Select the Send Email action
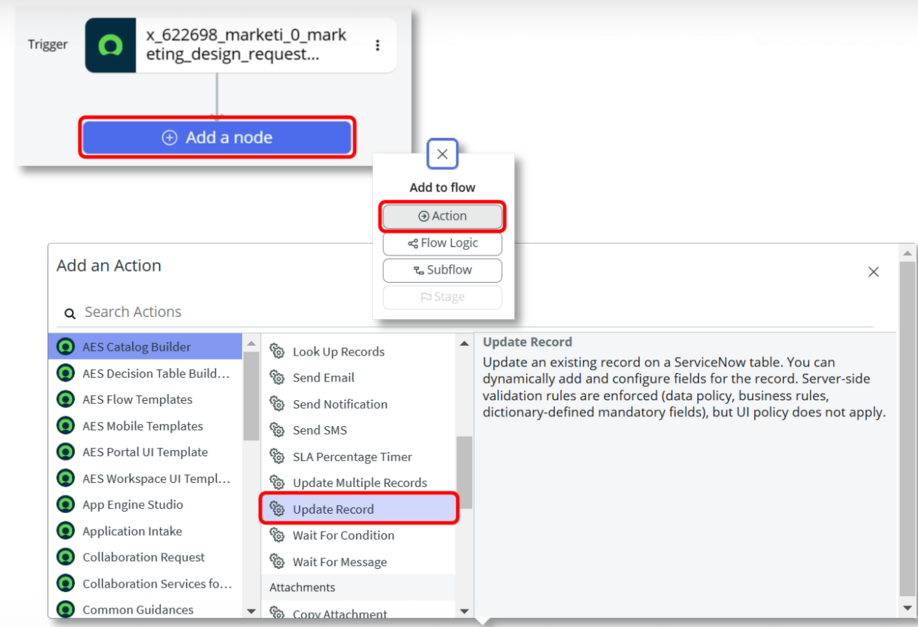 point(358,378)
